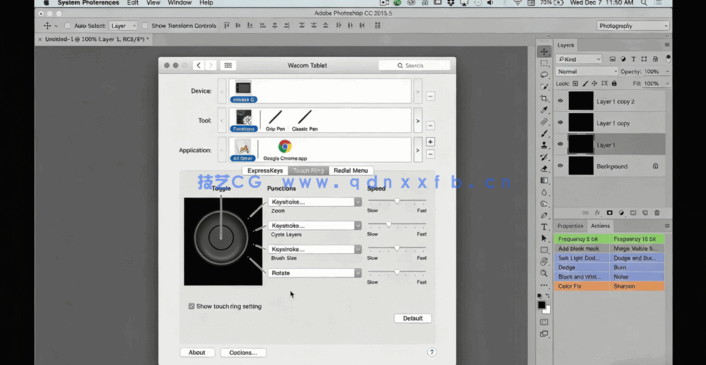Hide the Layer 1 layer
The width and height of the screenshot is (706, 365).
point(561,144)
